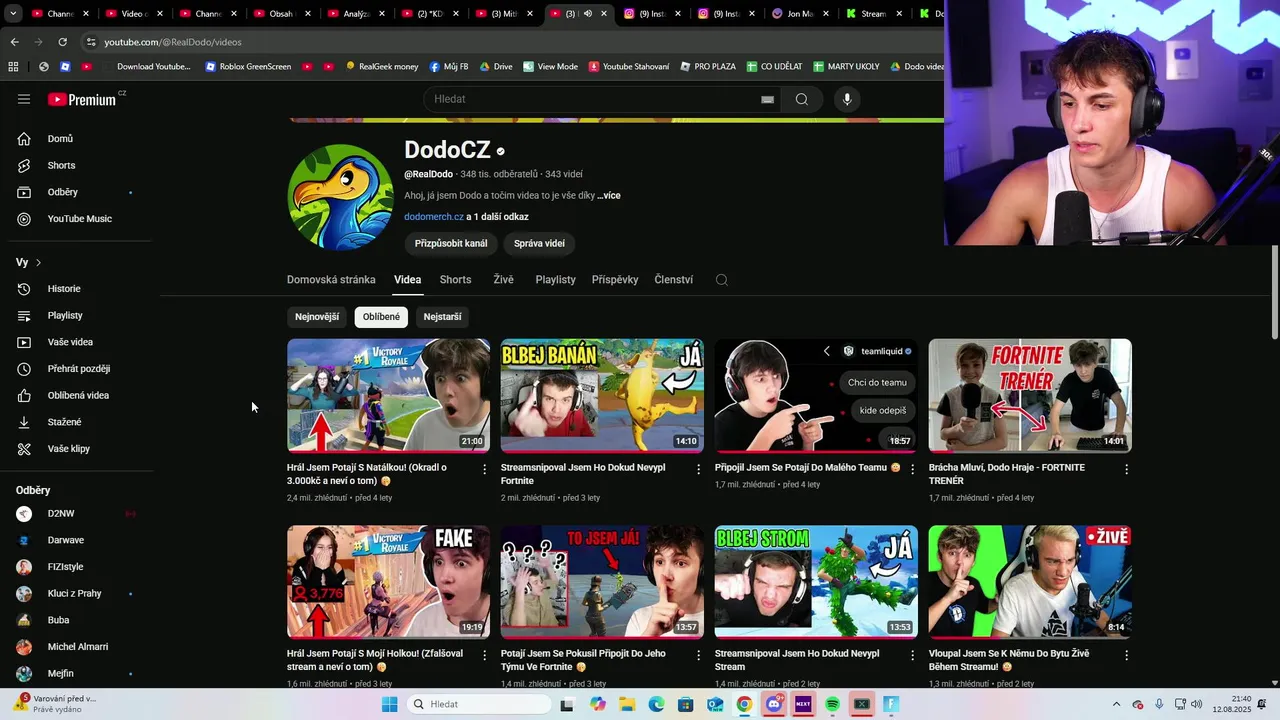1280x720 pixels.
Task: Open Discord from the taskbar
Action: pos(773,704)
